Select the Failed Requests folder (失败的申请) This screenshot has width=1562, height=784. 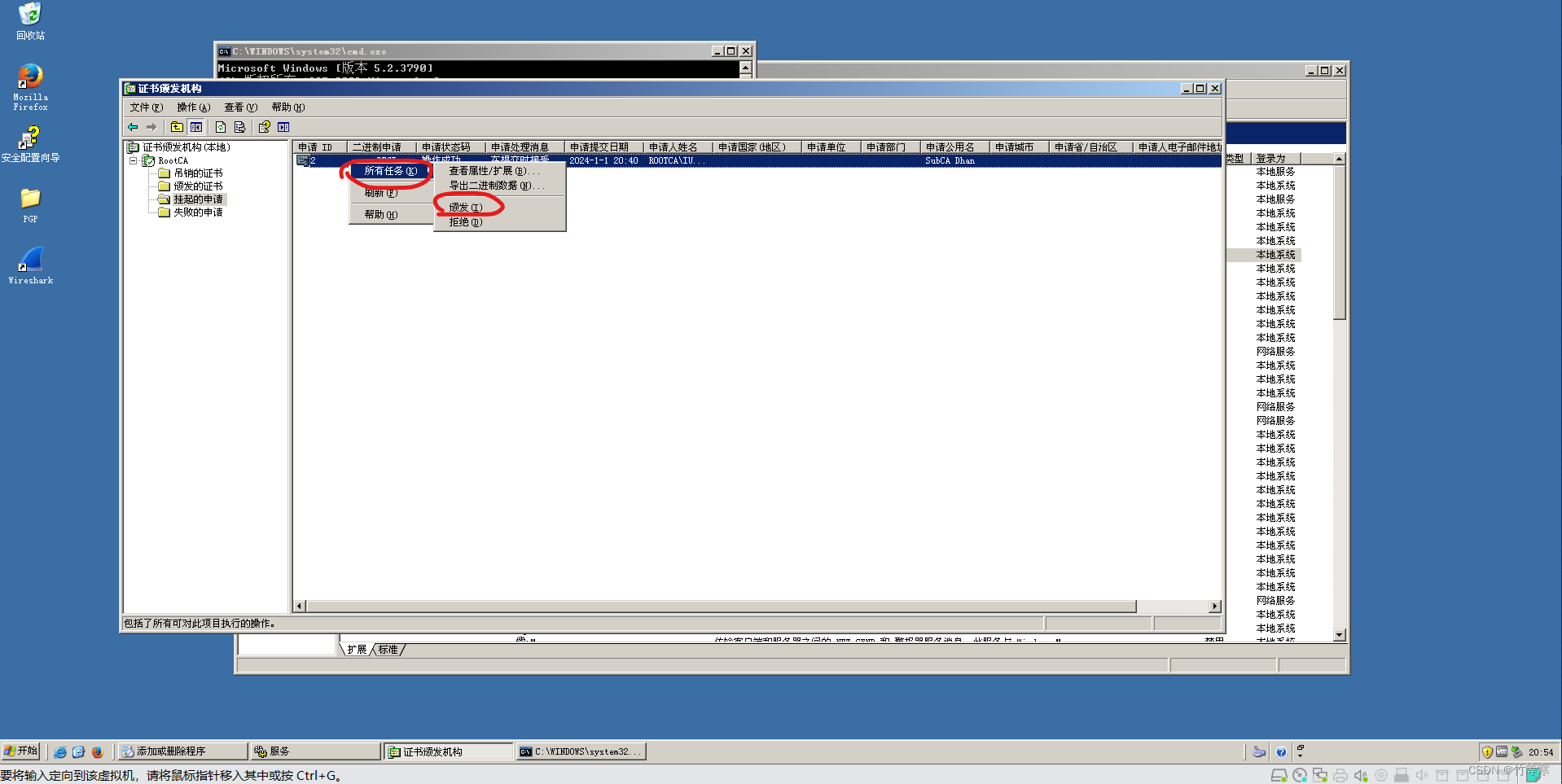pos(198,212)
